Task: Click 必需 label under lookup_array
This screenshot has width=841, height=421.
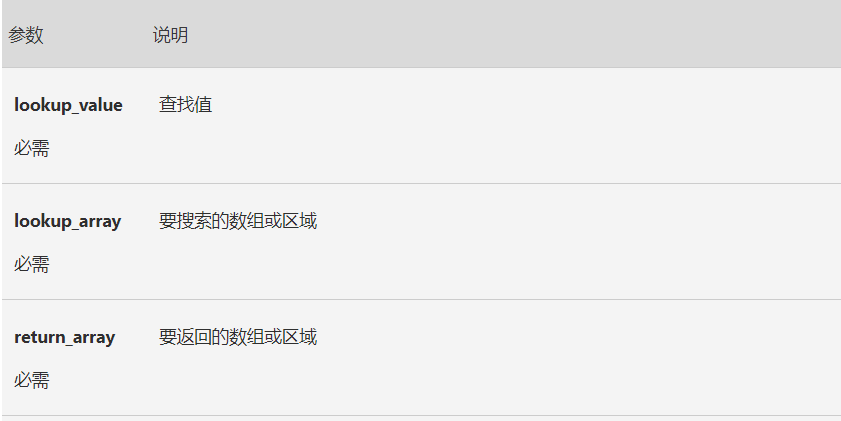Action: point(32,265)
